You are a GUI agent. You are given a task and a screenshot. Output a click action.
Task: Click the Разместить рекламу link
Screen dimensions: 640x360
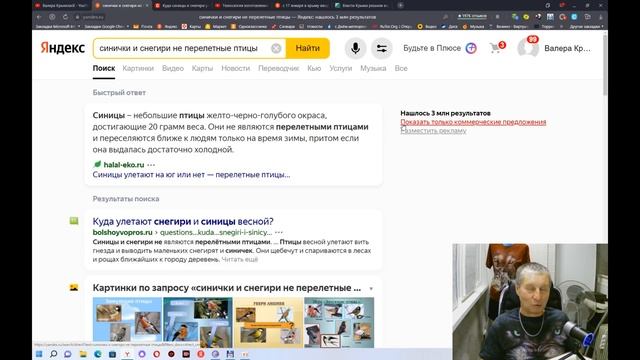[x=433, y=131]
